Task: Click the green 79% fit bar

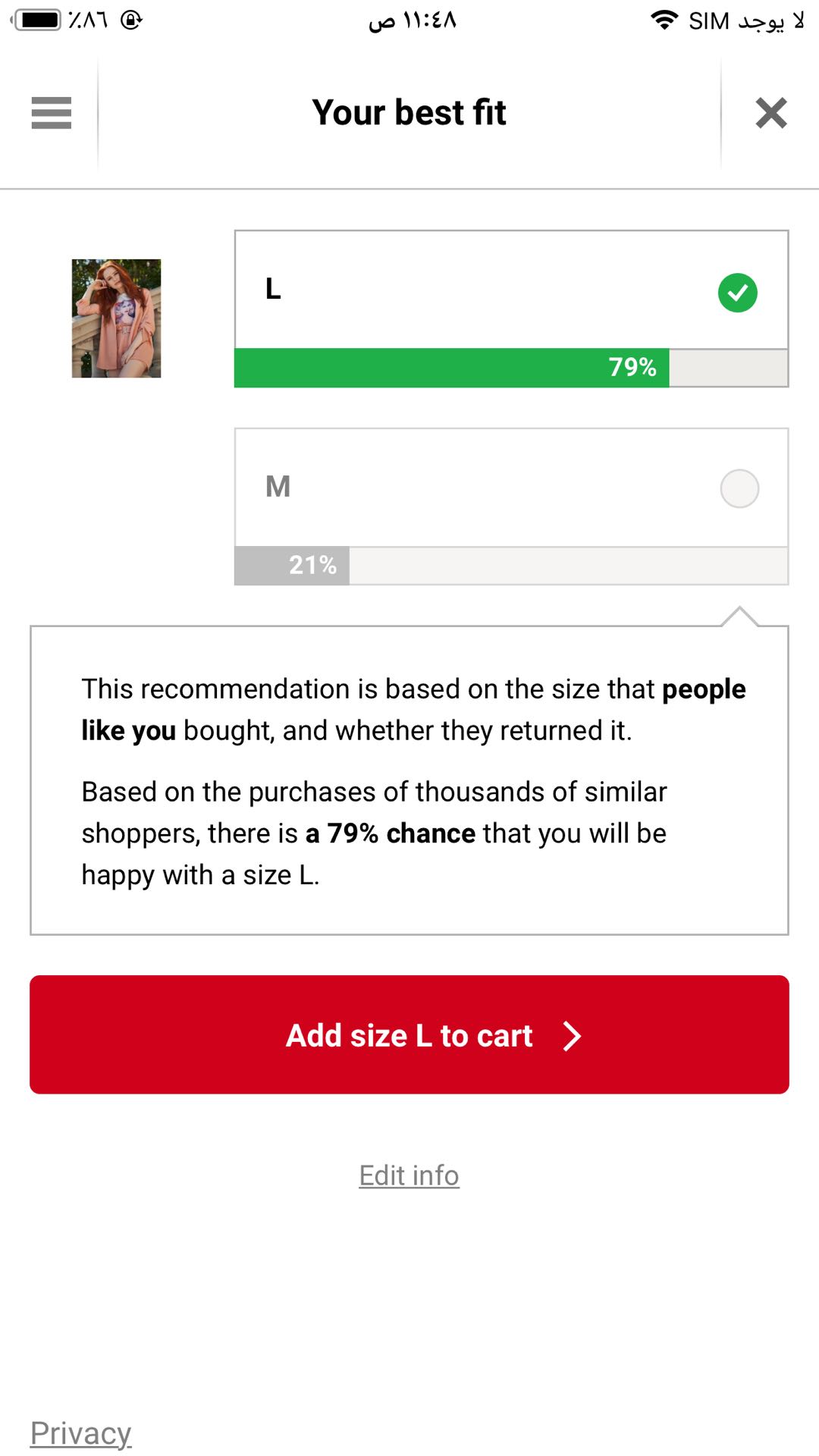Action: [x=451, y=368]
